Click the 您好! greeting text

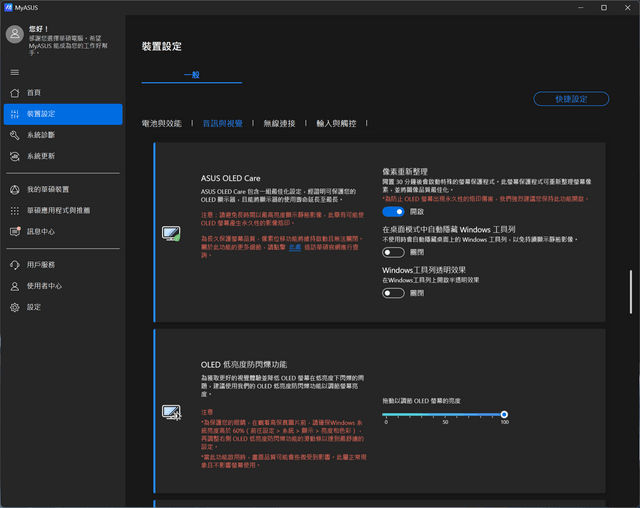pos(39,29)
